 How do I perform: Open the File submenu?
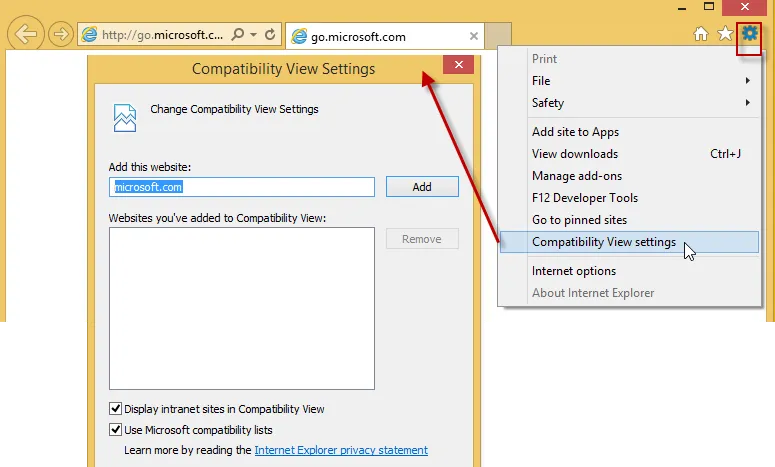click(x=630, y=81)
